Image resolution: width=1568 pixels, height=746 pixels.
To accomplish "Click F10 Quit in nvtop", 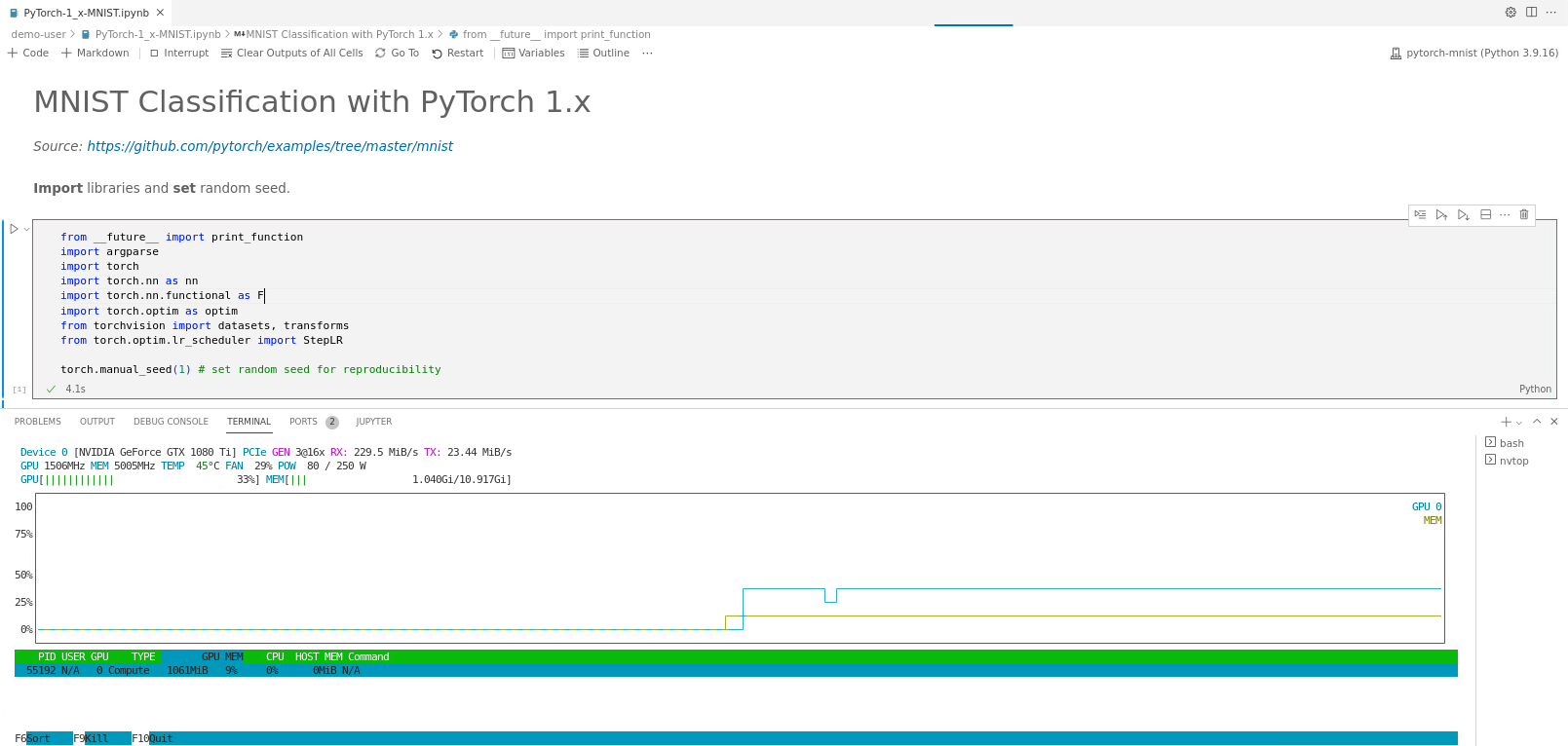I will [x=153, y=738].
